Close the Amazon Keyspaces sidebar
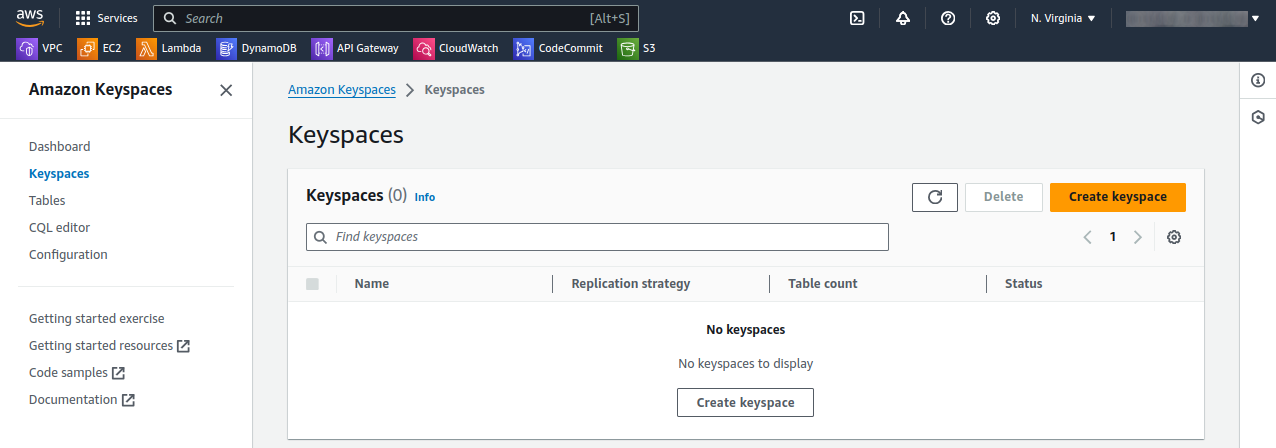The width and height of the screenshot is (1276, 448). [x=226, y=90]
